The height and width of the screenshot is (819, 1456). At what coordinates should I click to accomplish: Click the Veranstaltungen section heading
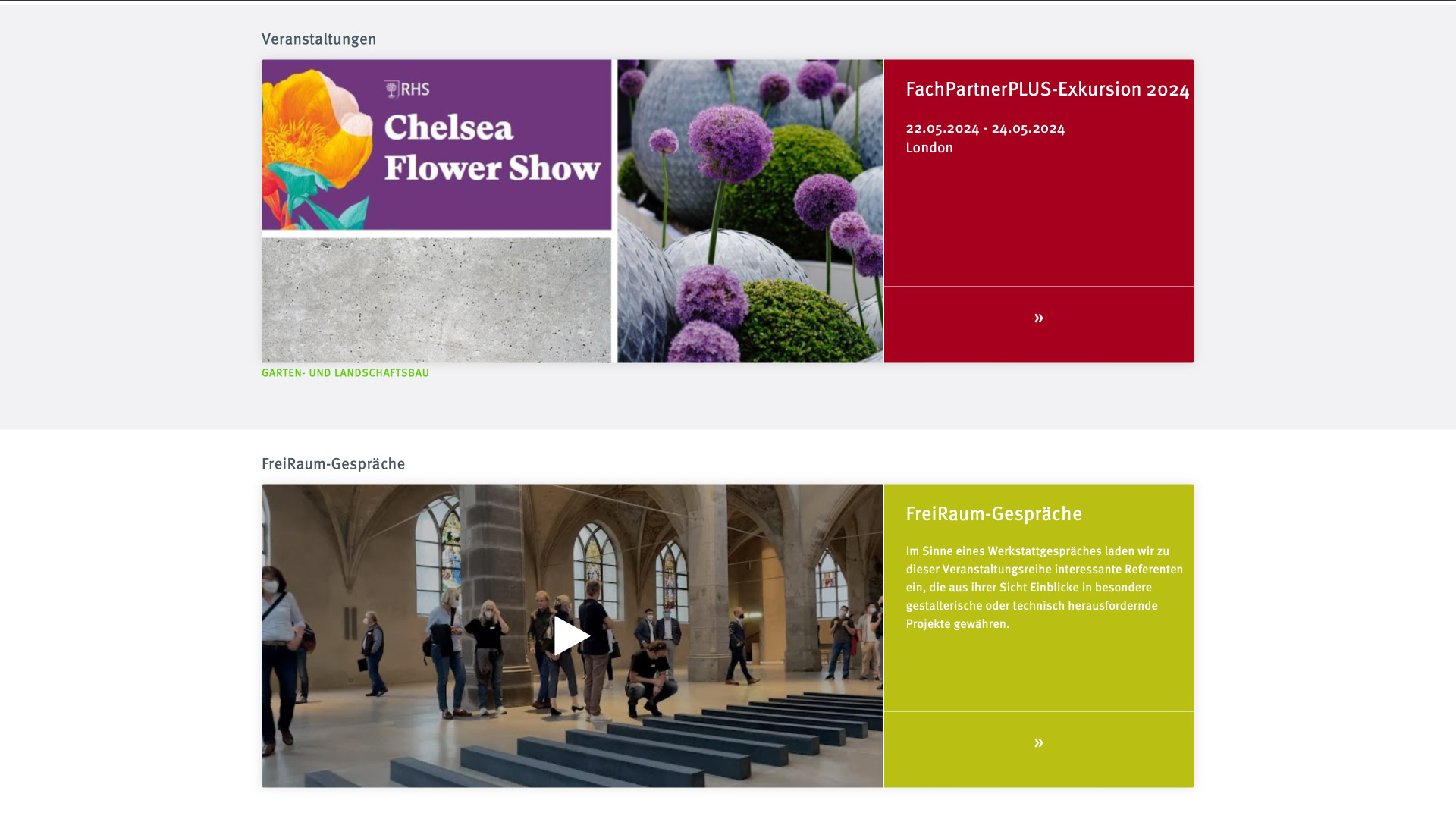[x=318, y=39]
